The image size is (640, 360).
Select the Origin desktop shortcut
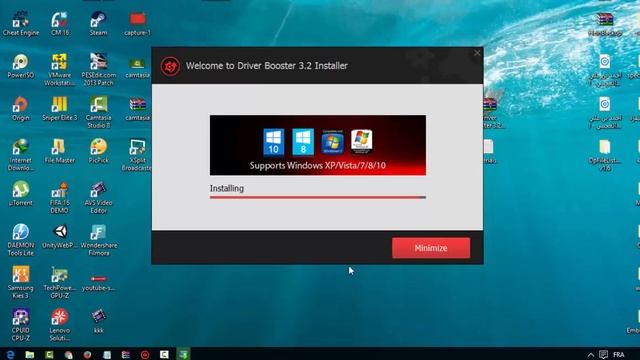[20, 109]
